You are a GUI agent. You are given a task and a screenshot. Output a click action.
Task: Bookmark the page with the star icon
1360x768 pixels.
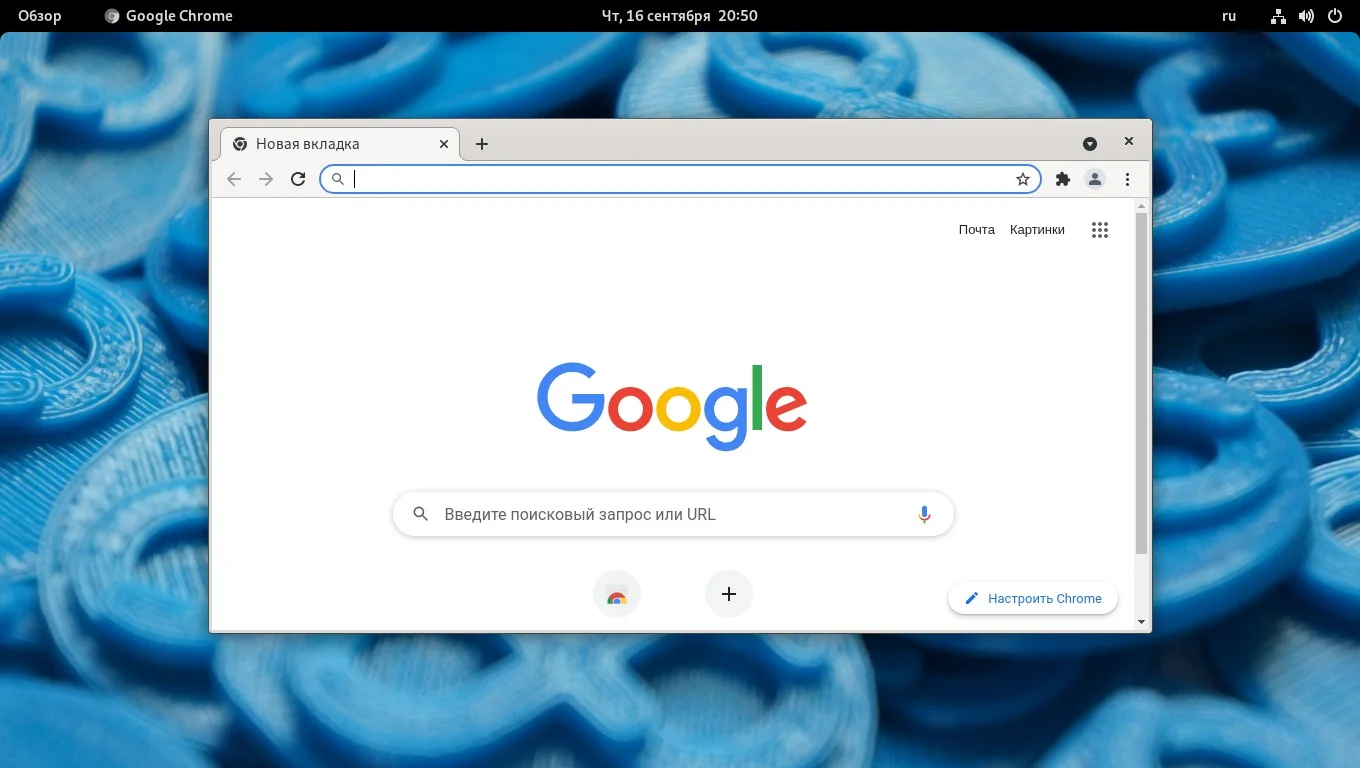tap(1023, 179)
